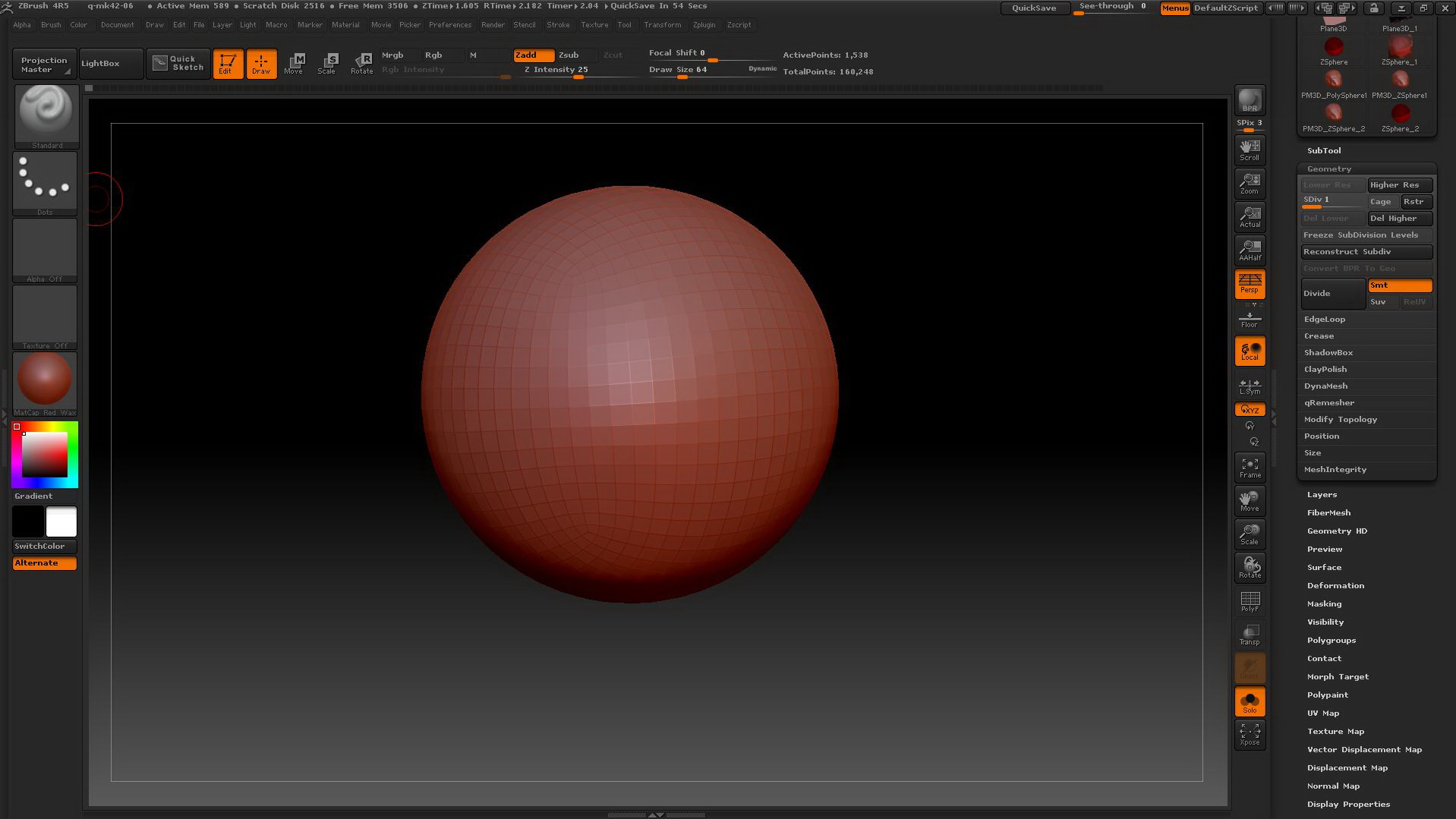Expand the DynaMesh subsection

pos(1326,386)
